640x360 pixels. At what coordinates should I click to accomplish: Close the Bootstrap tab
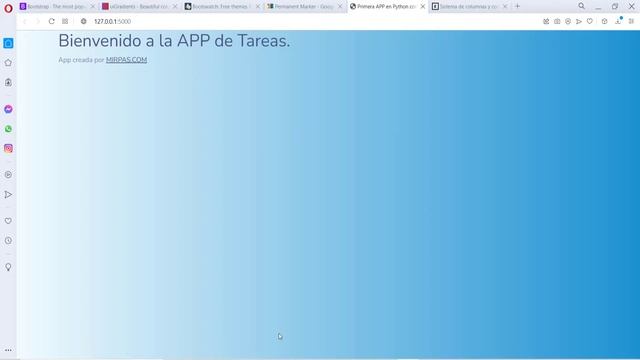point(93,7)
